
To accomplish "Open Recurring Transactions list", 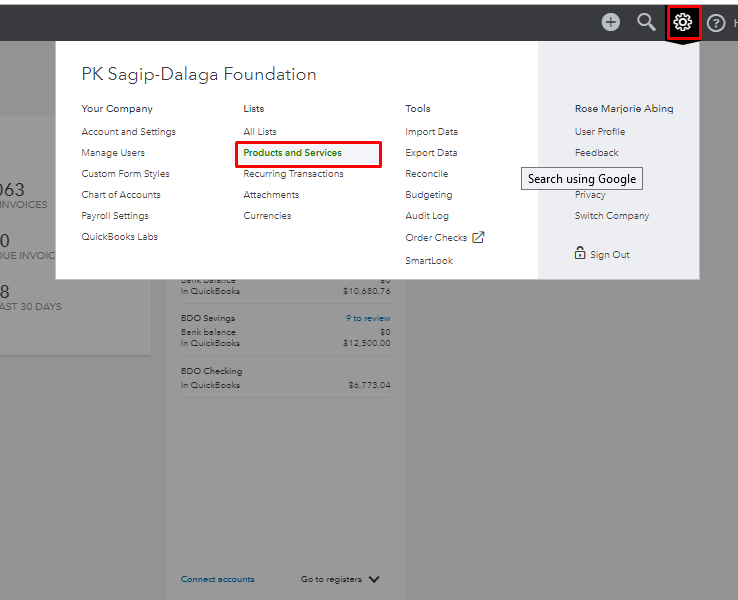I will pos(293,174).
